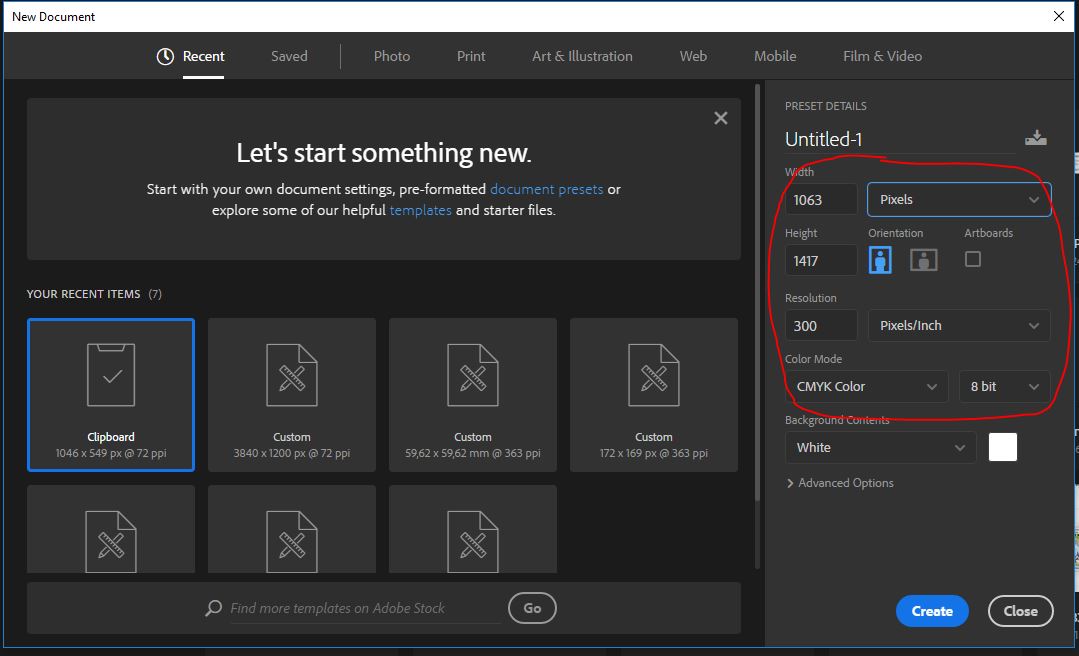The image size is (1079, 656).
Task: Click the Width input field
Action: (x=821, y=199)
